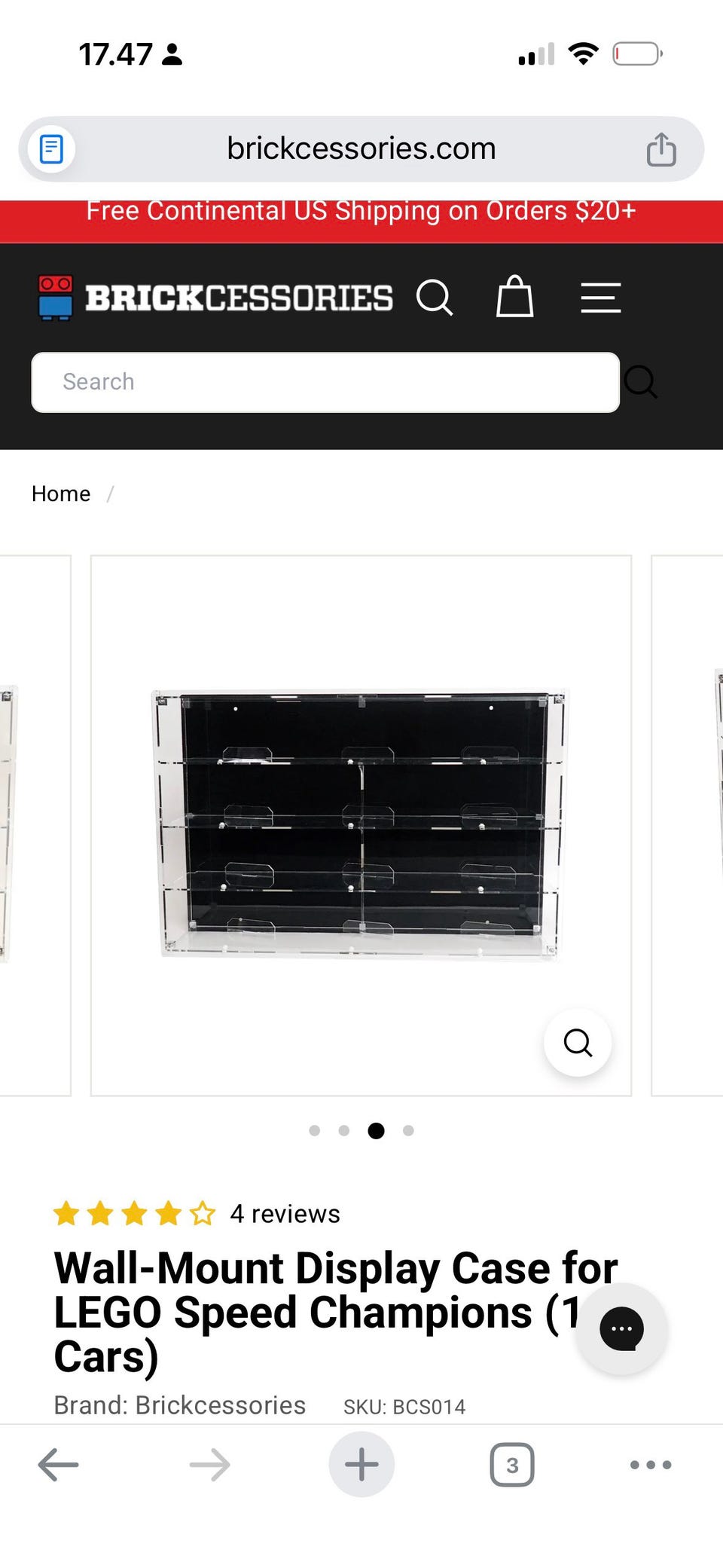This screenshot has width=723, height=1568.
Task: Open the shopping bag cart icon
Action: pos(515,297)
